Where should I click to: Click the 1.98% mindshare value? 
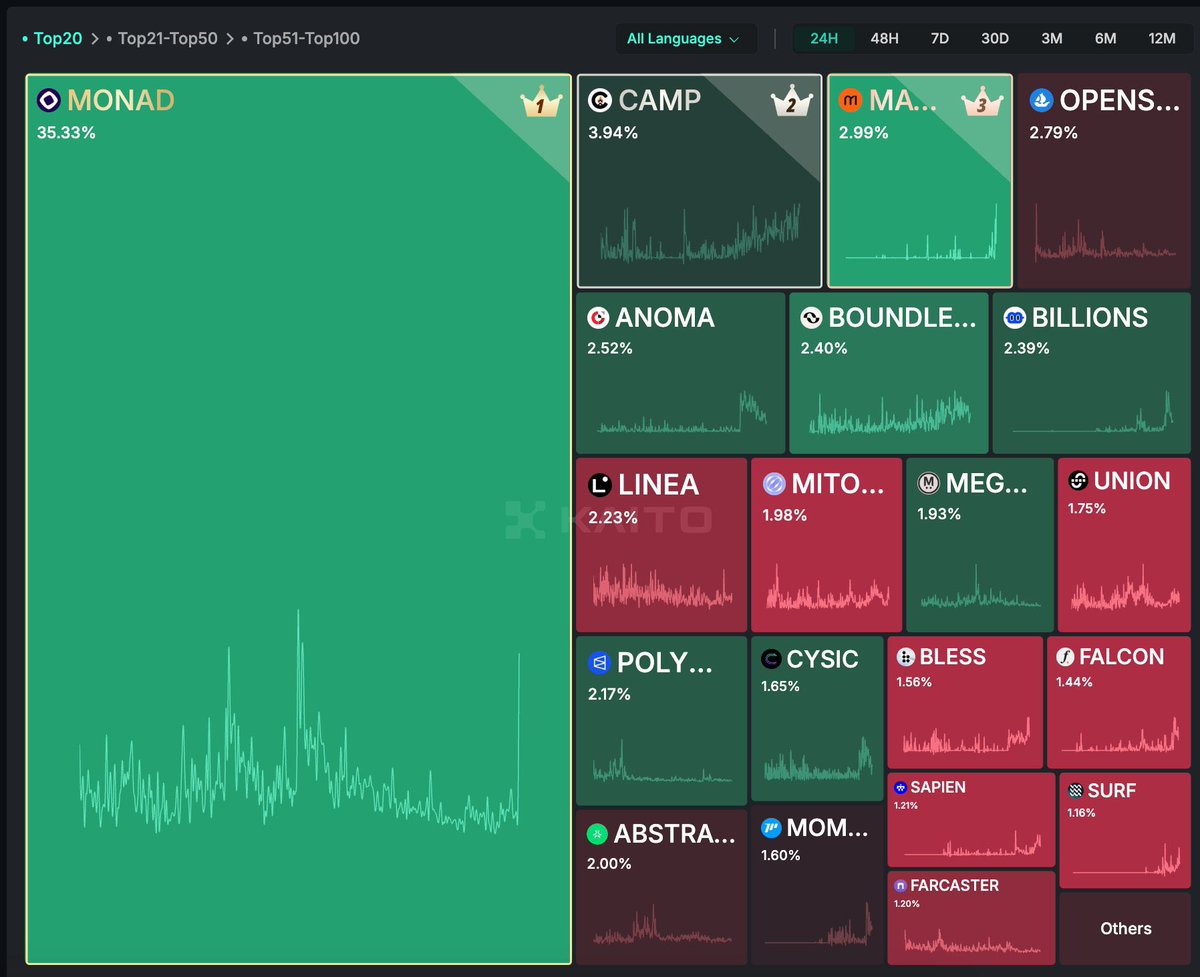[785, 515]
